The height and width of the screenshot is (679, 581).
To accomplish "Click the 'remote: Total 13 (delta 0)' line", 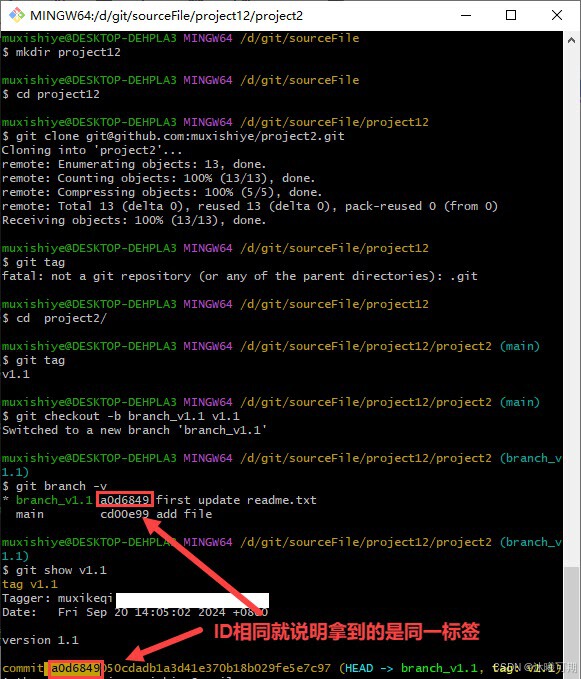I will pyautogui.click(x=250, y=206).
